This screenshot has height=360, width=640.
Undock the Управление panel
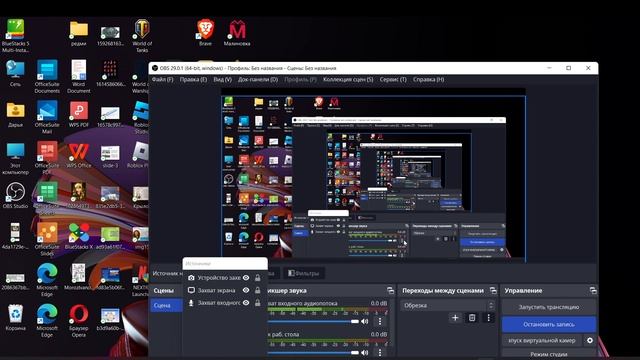593,291
